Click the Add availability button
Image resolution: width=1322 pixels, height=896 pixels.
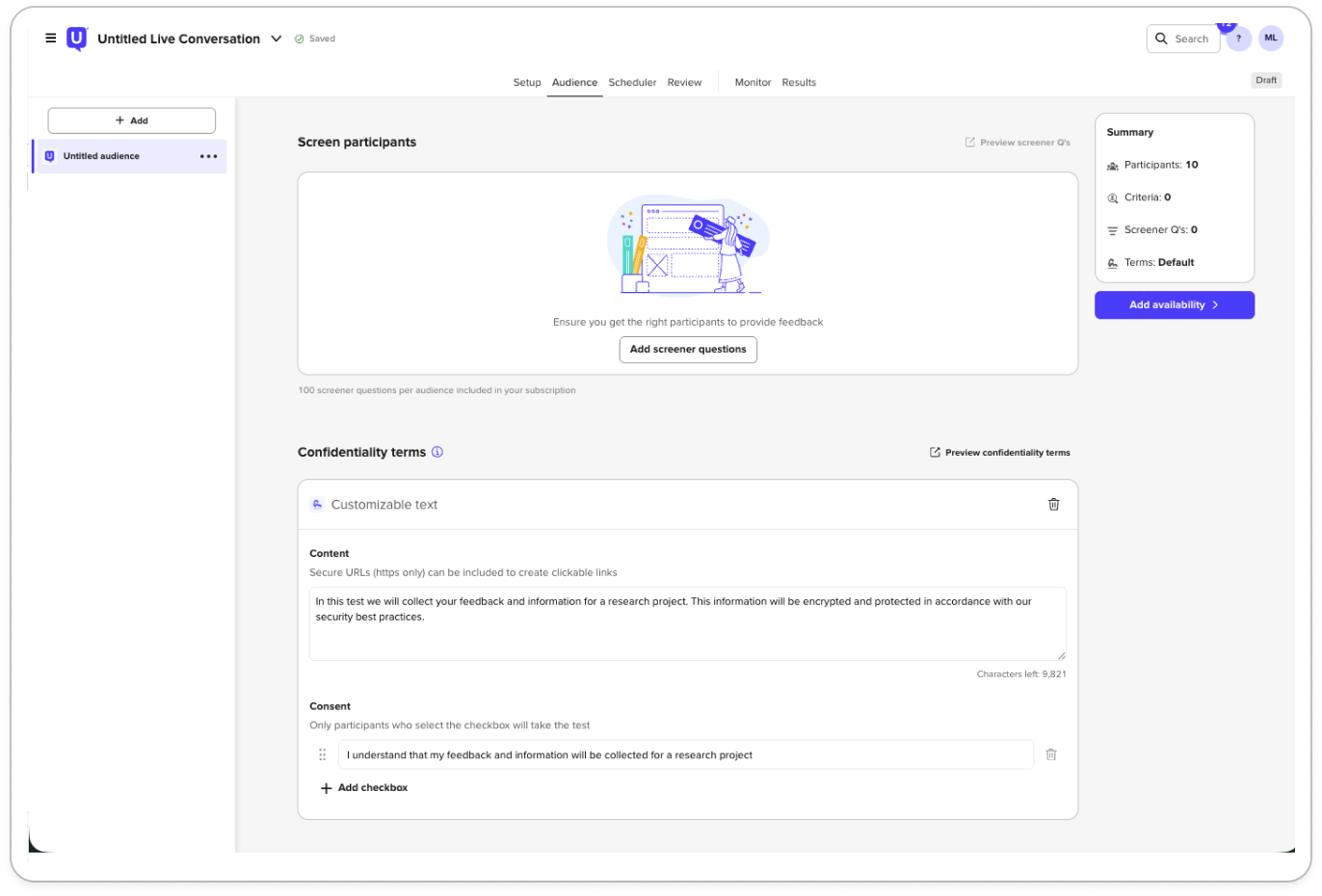(1174, 305)
